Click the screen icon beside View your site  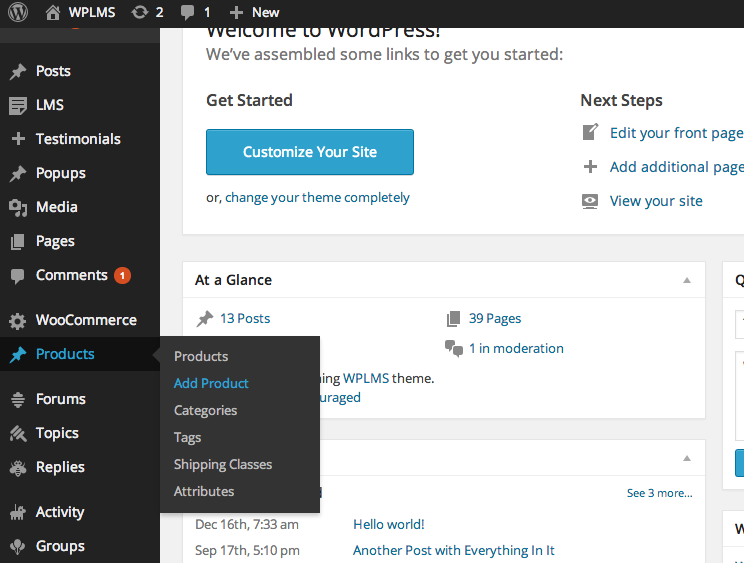click(x=590, y=201)
